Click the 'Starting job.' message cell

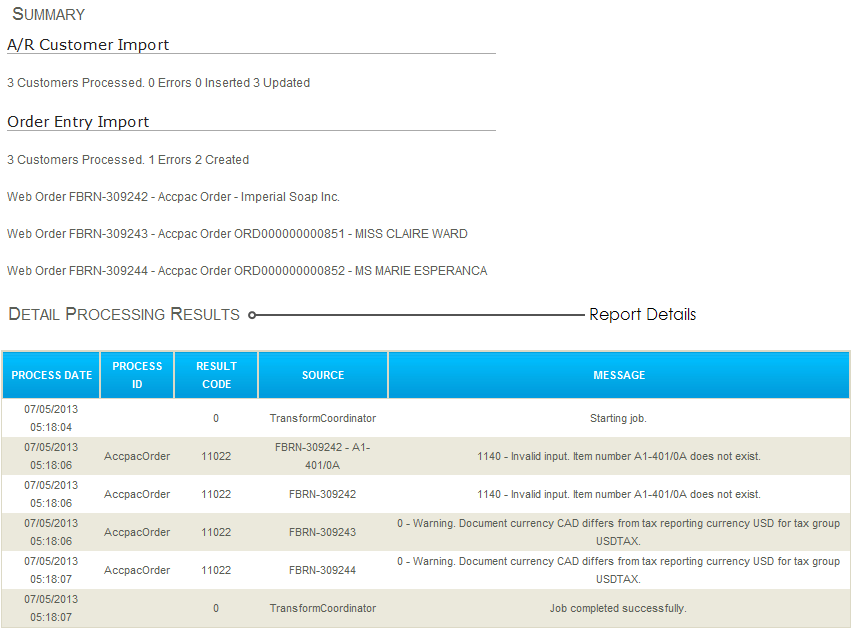[618, 418]
